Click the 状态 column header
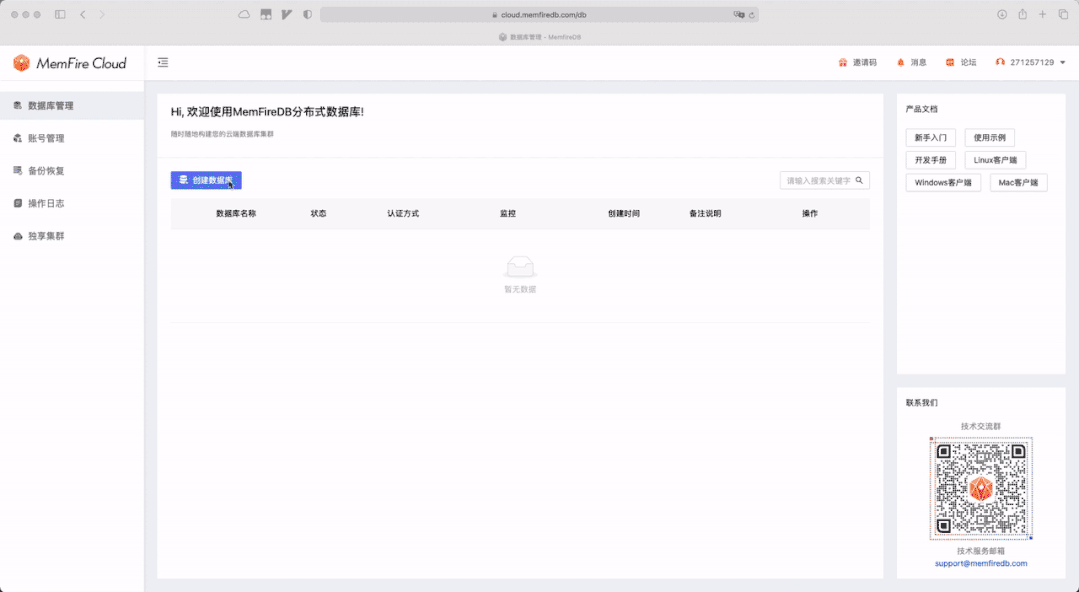Viewport: 1079px width, 592px height. (319, 214)
